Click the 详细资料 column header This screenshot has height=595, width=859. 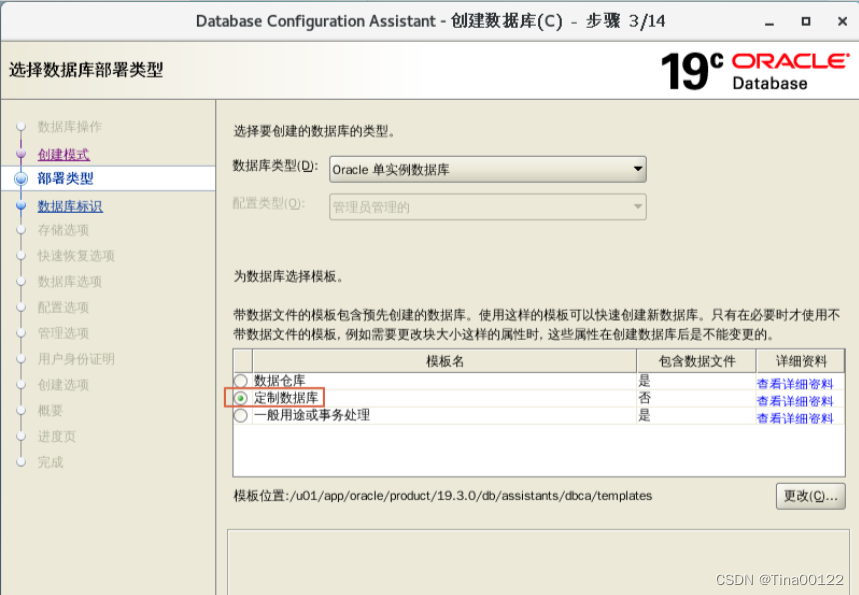pyautogui.click(x=800, y=361)
